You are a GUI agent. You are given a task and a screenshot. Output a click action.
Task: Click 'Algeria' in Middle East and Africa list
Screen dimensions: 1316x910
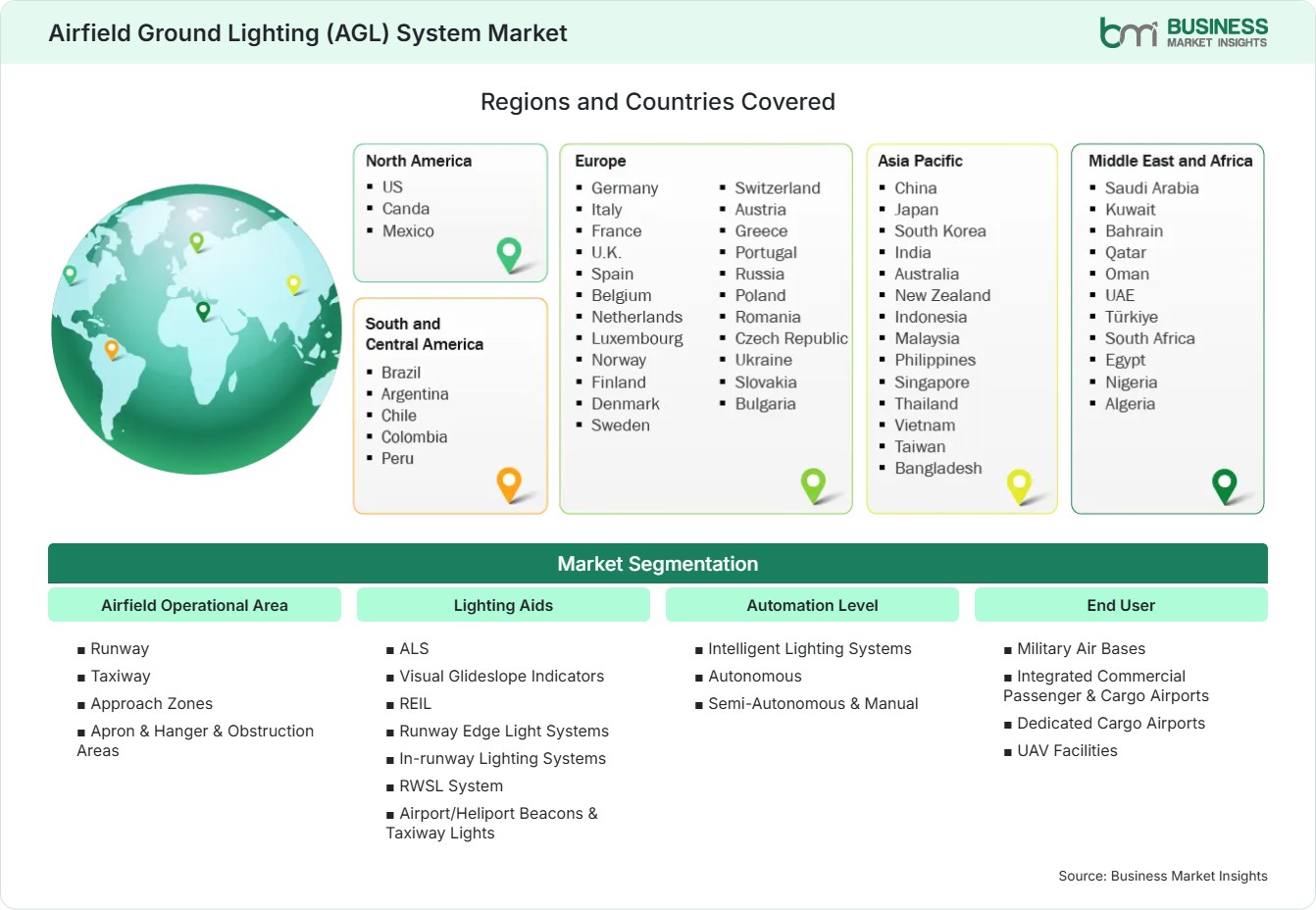1130,404
